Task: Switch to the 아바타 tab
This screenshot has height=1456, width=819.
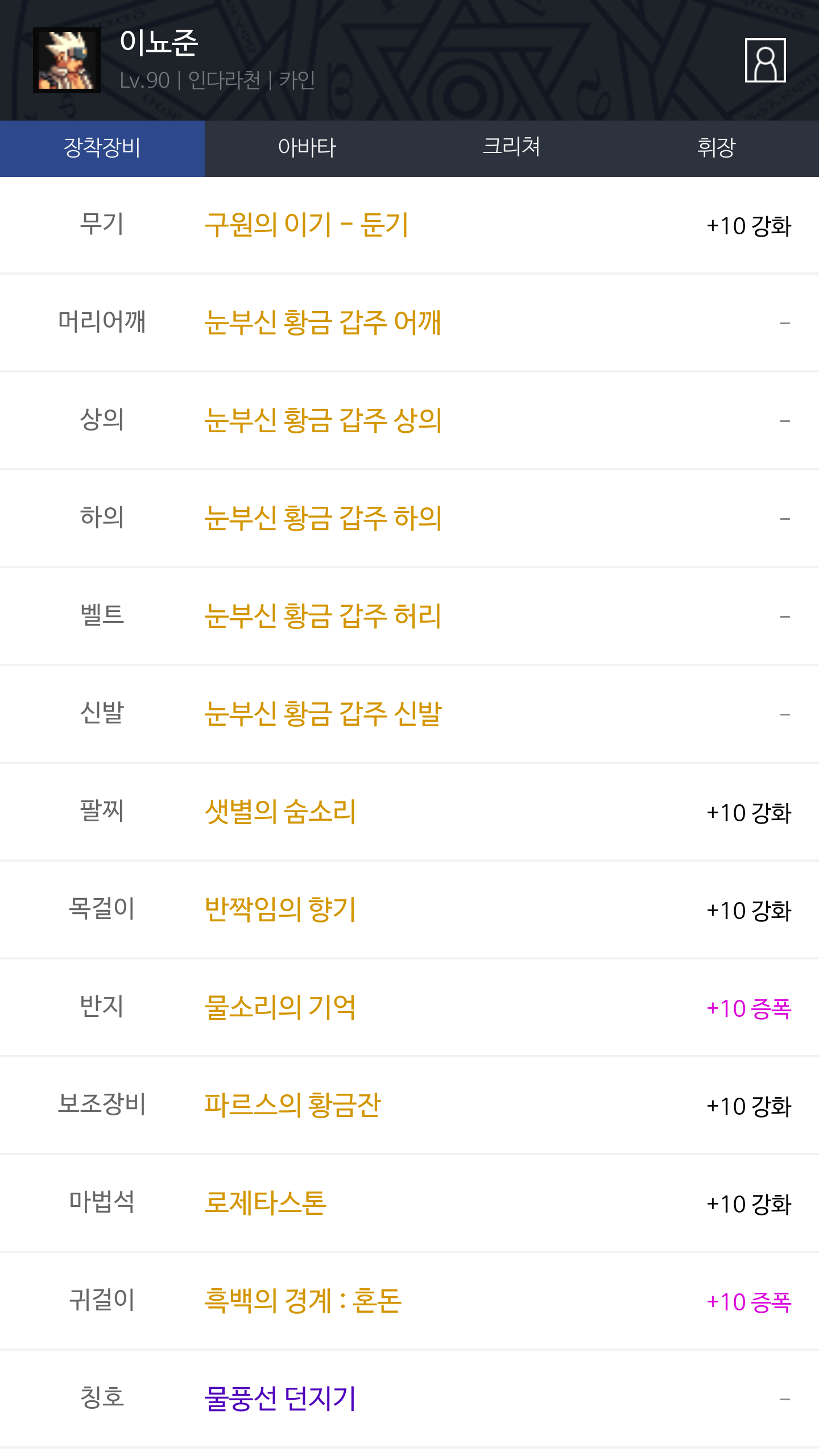Action: click(307, 148)
